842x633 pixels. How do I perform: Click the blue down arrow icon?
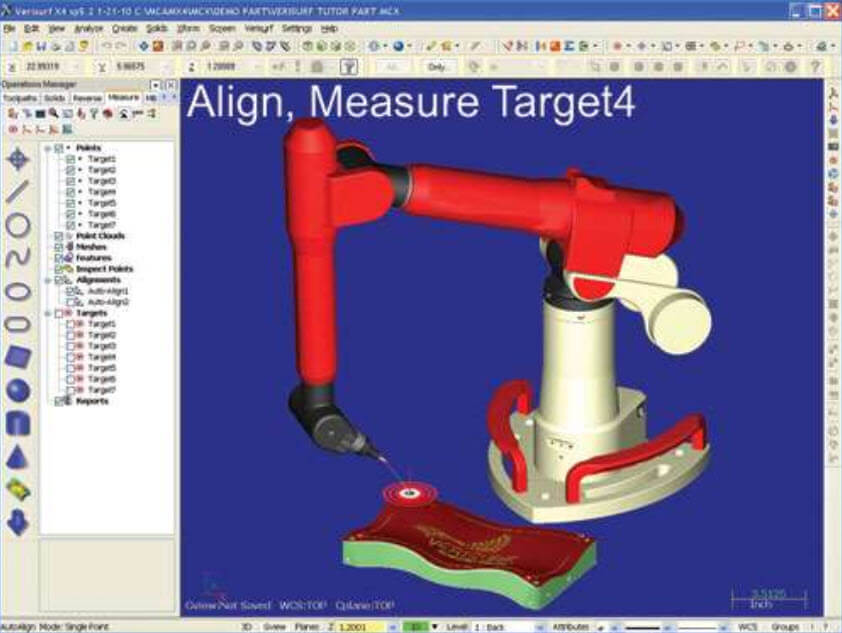(18, 522)
